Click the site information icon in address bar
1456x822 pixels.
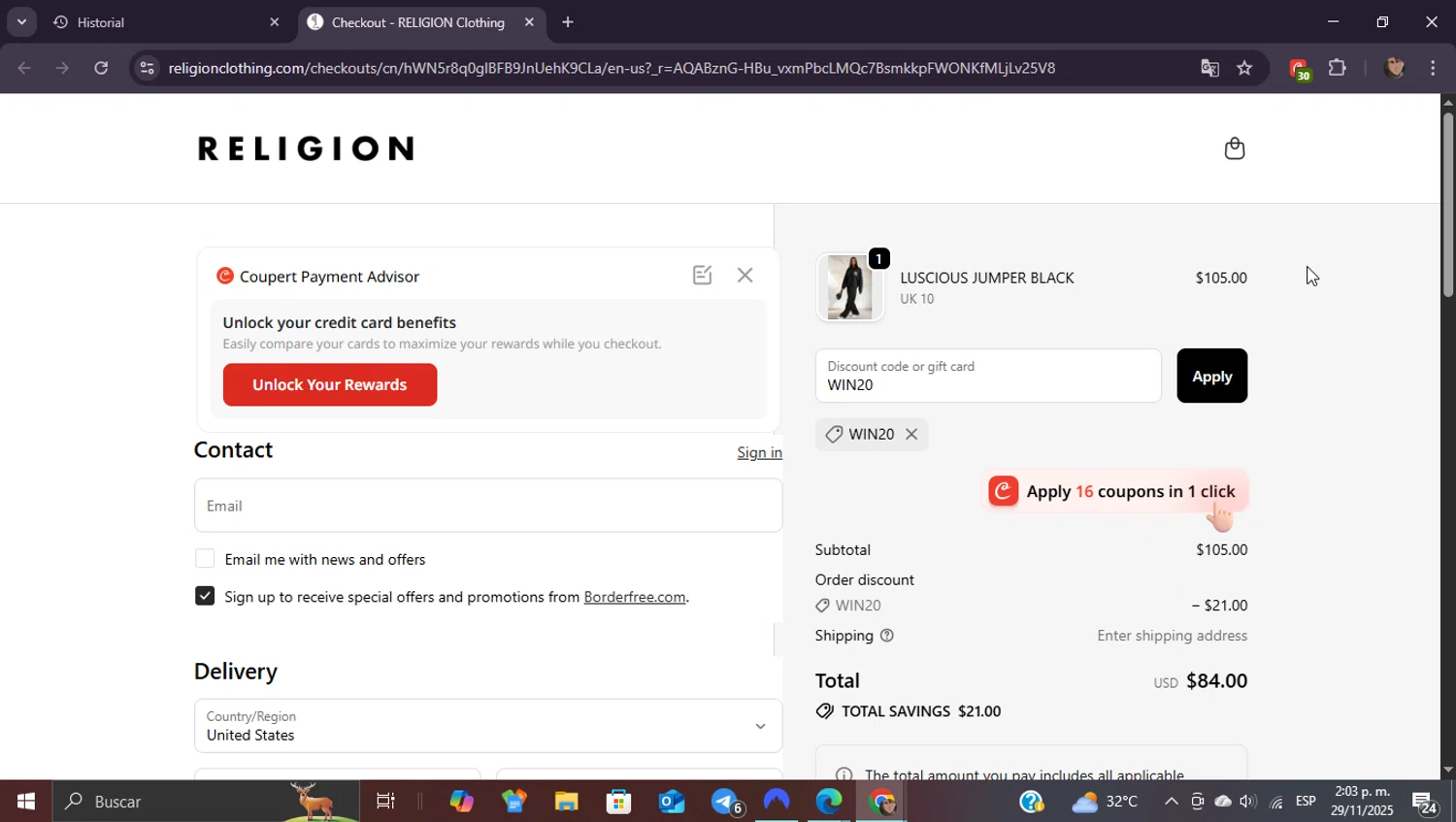coord(147,68)
